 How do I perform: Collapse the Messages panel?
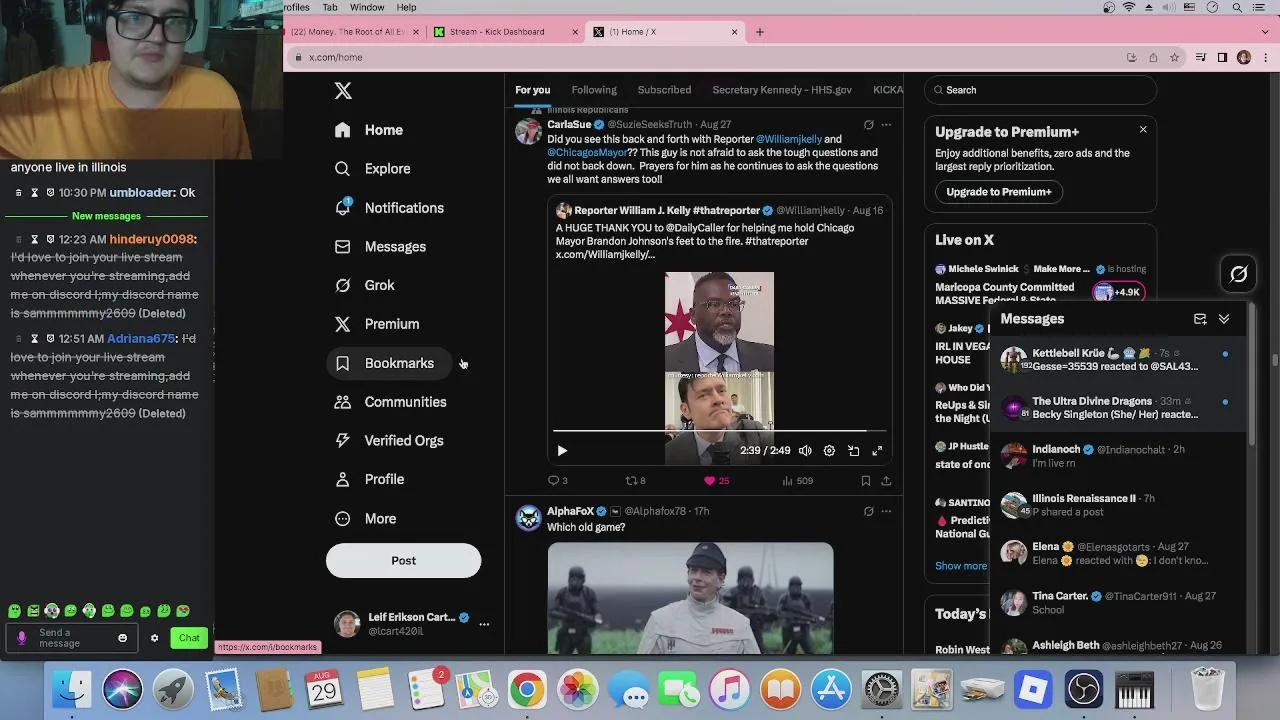coord(1224,319)
